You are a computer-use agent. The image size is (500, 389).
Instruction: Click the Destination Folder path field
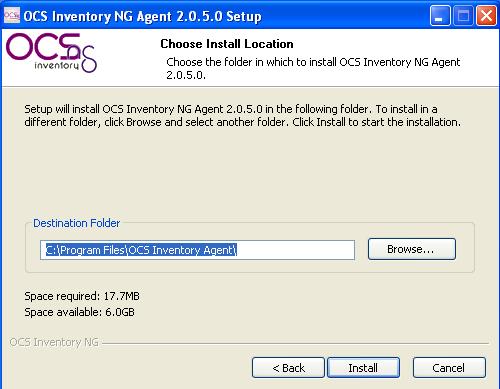coord(197,250)
